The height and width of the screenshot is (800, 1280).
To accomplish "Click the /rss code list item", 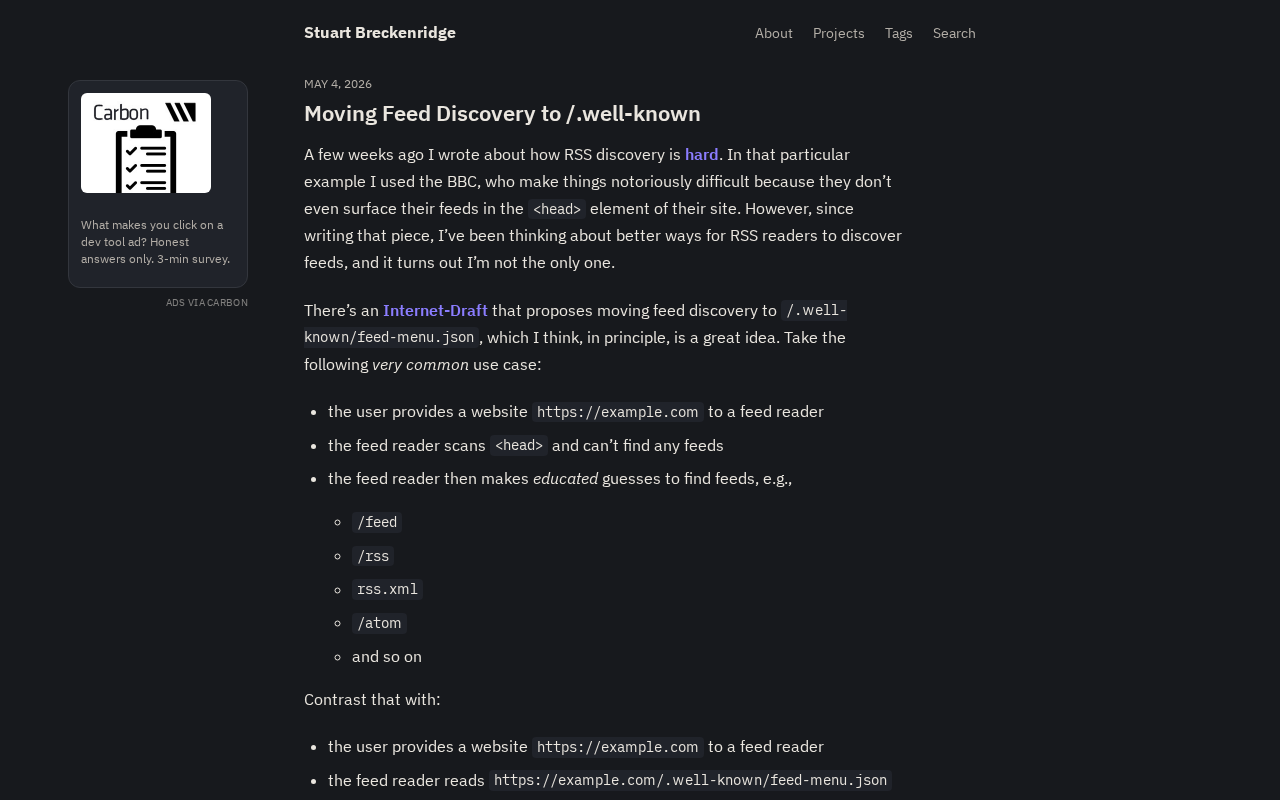I will click(373, 556).
